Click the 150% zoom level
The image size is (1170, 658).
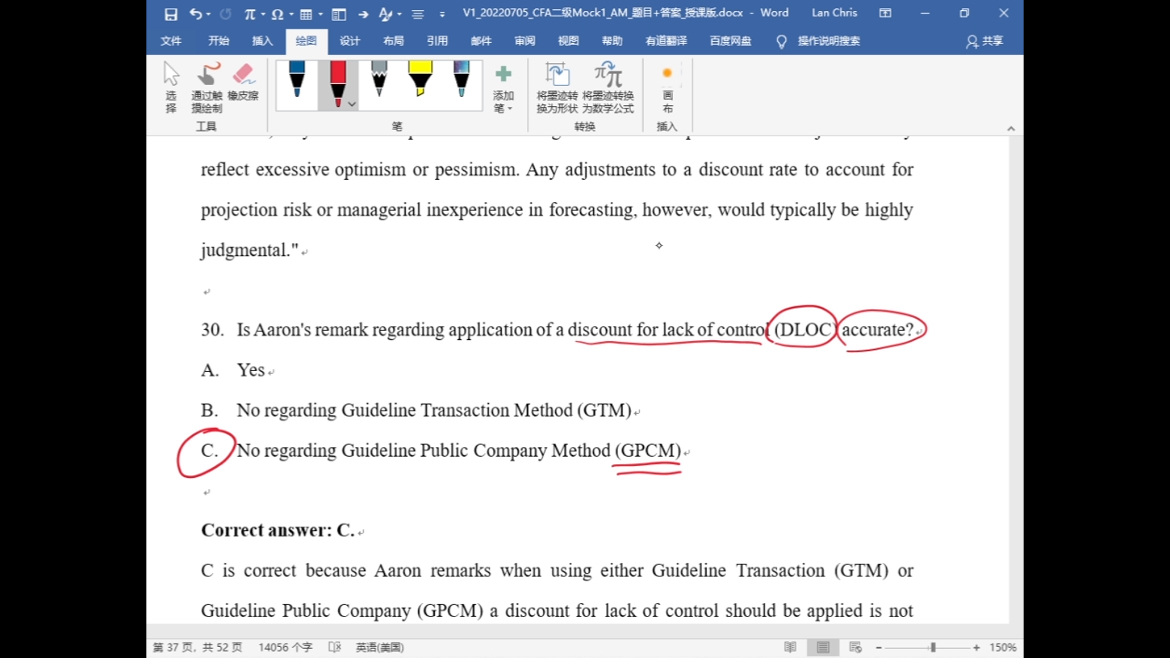tap(1003, 648)
